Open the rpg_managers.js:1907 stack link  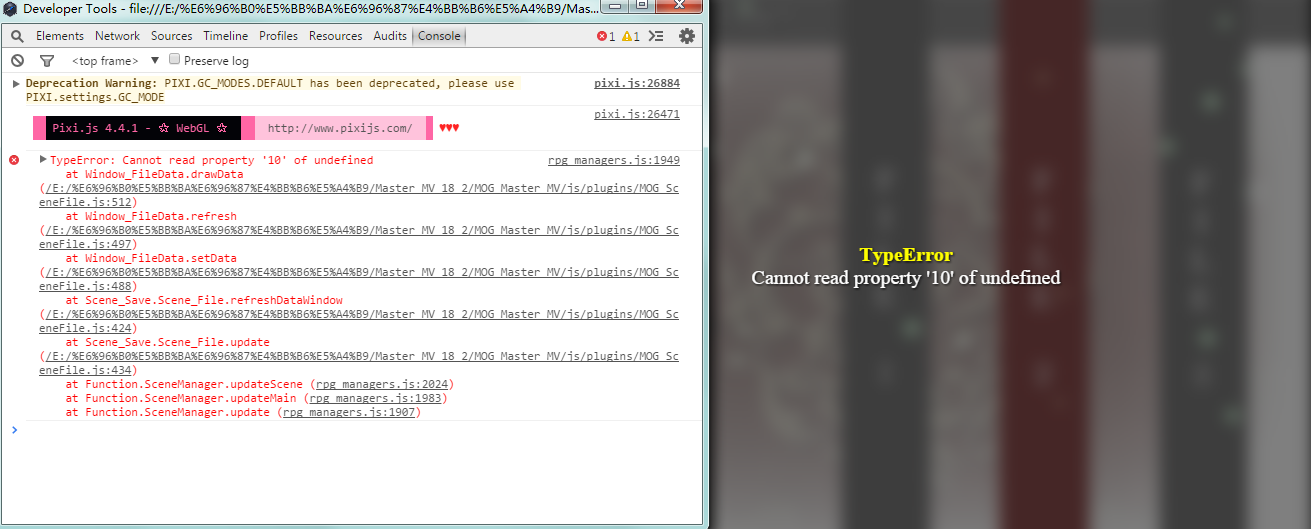(348, 412)
